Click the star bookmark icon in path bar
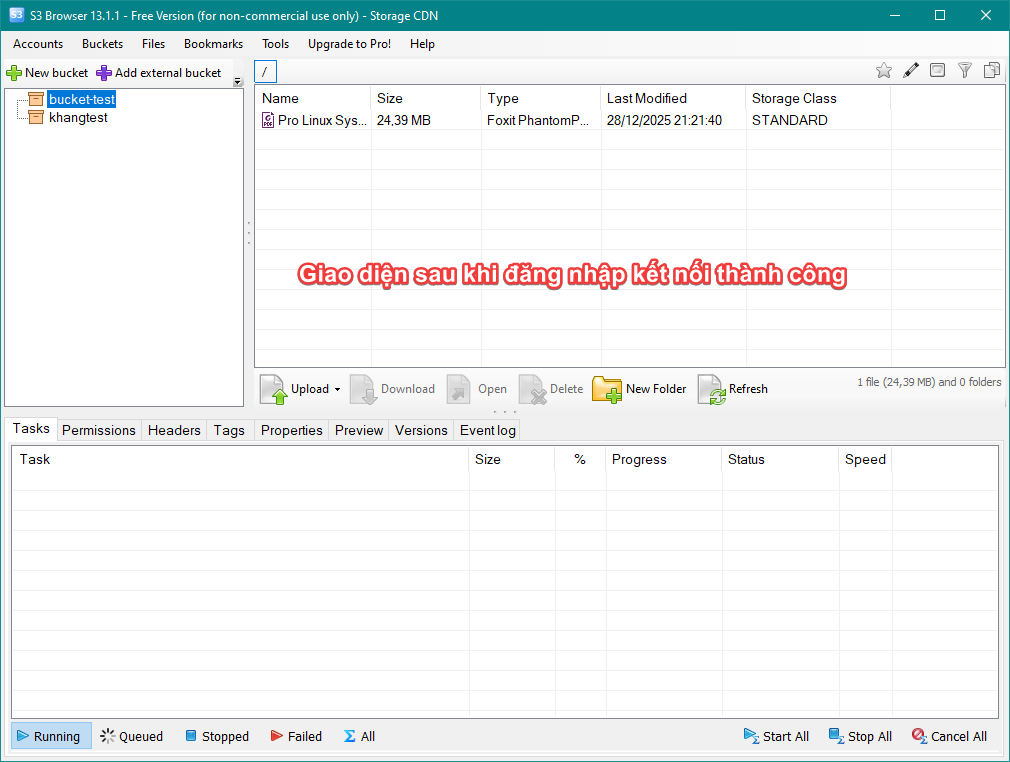The image size is (1010, 762). [884, 70]
